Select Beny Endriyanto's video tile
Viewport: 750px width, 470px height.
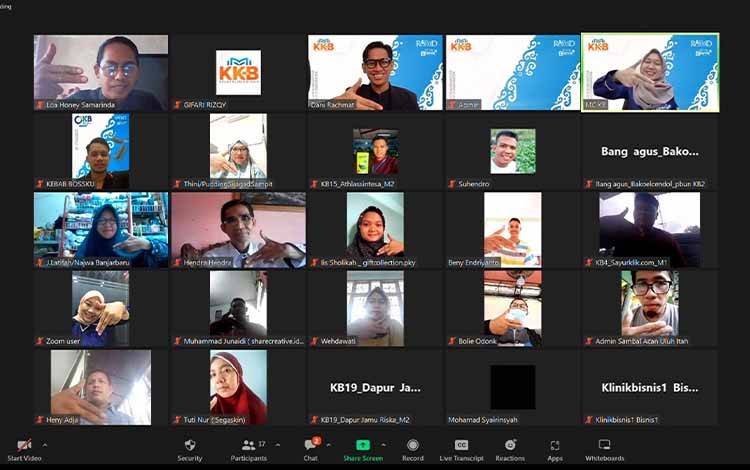click(x=513, y=230)
